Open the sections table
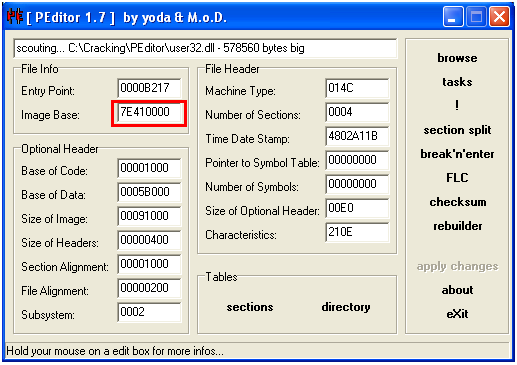517x365 pixels. pos(250,307)
